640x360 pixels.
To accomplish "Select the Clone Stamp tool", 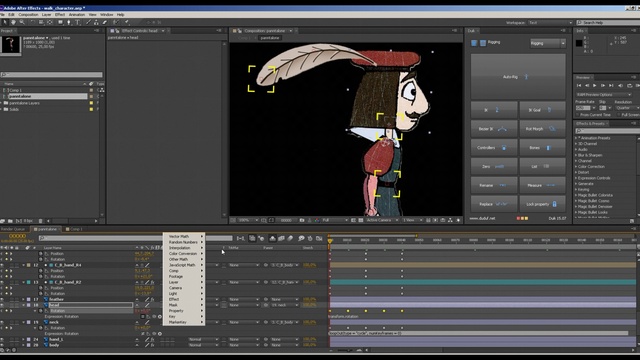I will pos(96,22).
